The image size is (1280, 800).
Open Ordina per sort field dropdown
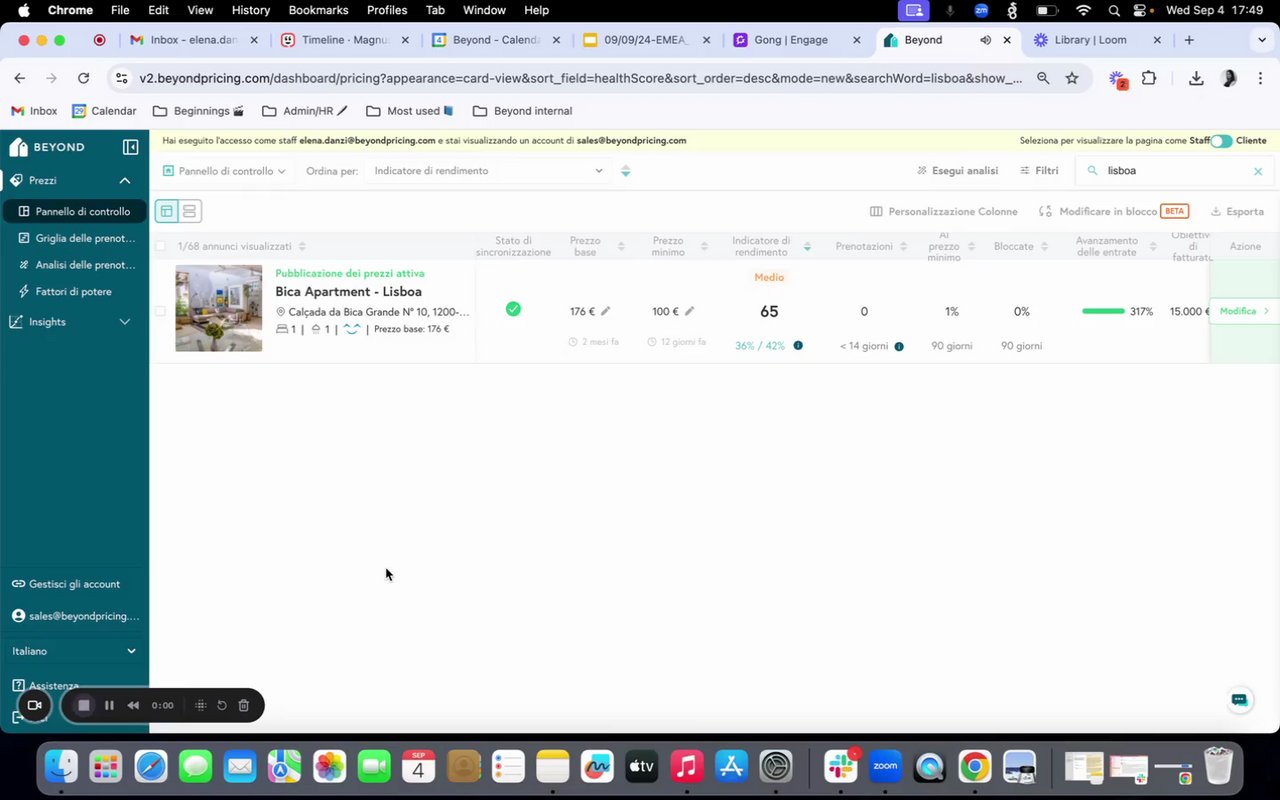click(488, 171)
